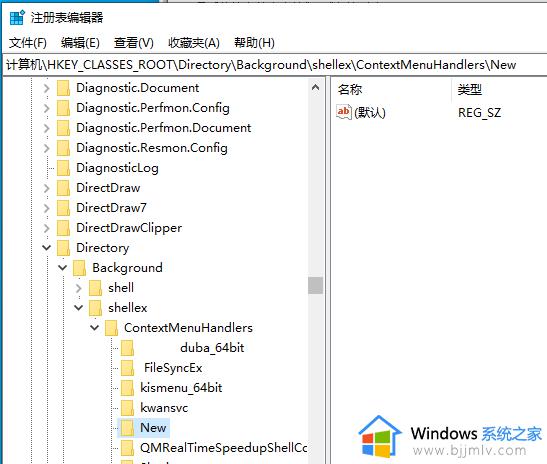Select the kwansvc key label

click(x=164, y=408)
